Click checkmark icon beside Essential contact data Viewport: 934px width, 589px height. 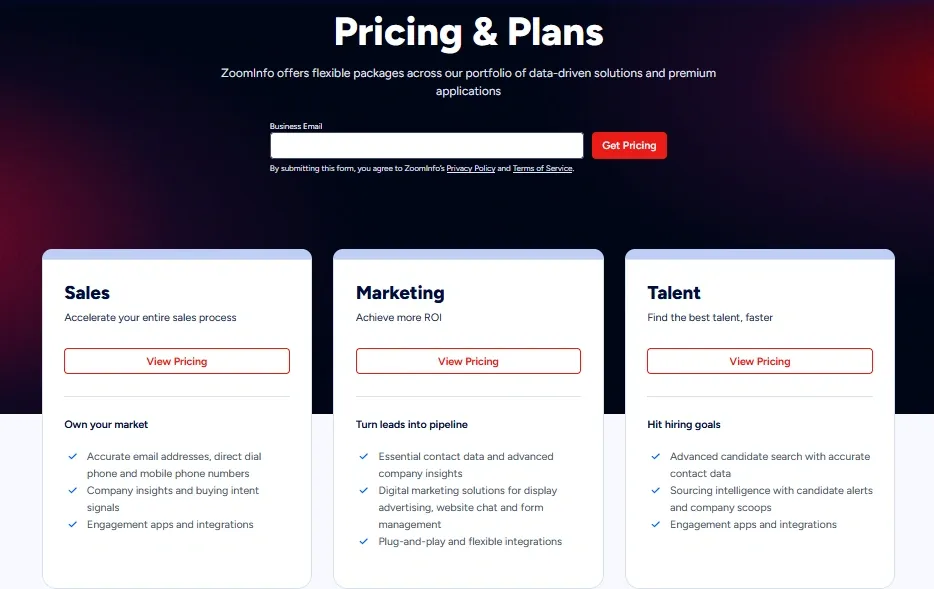[x=364, y=457]
